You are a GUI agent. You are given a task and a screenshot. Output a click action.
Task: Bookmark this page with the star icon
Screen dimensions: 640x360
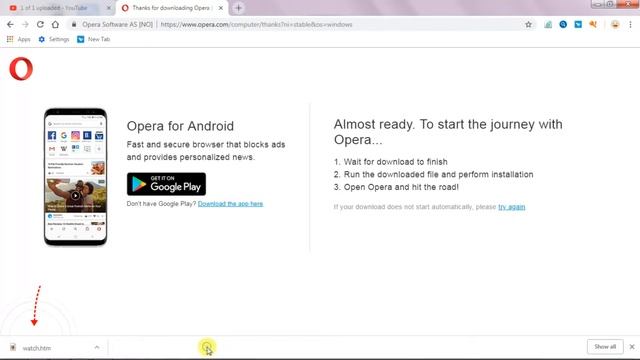pyautogui.click(x=528, y=24)
